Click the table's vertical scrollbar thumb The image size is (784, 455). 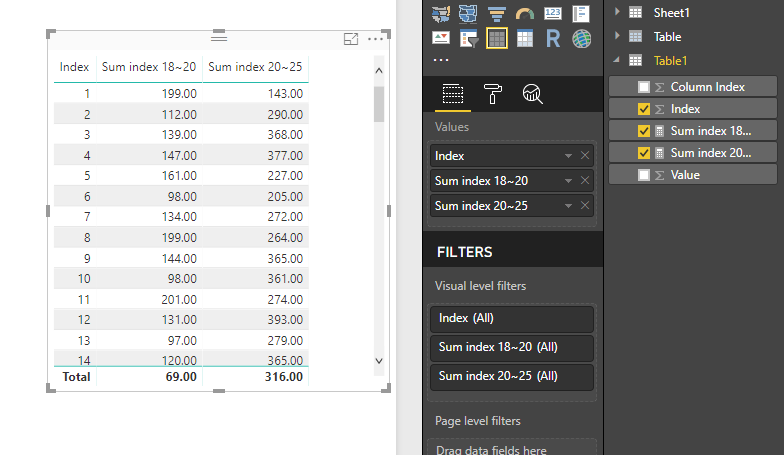pyautogui.click(x=378, y=104)
